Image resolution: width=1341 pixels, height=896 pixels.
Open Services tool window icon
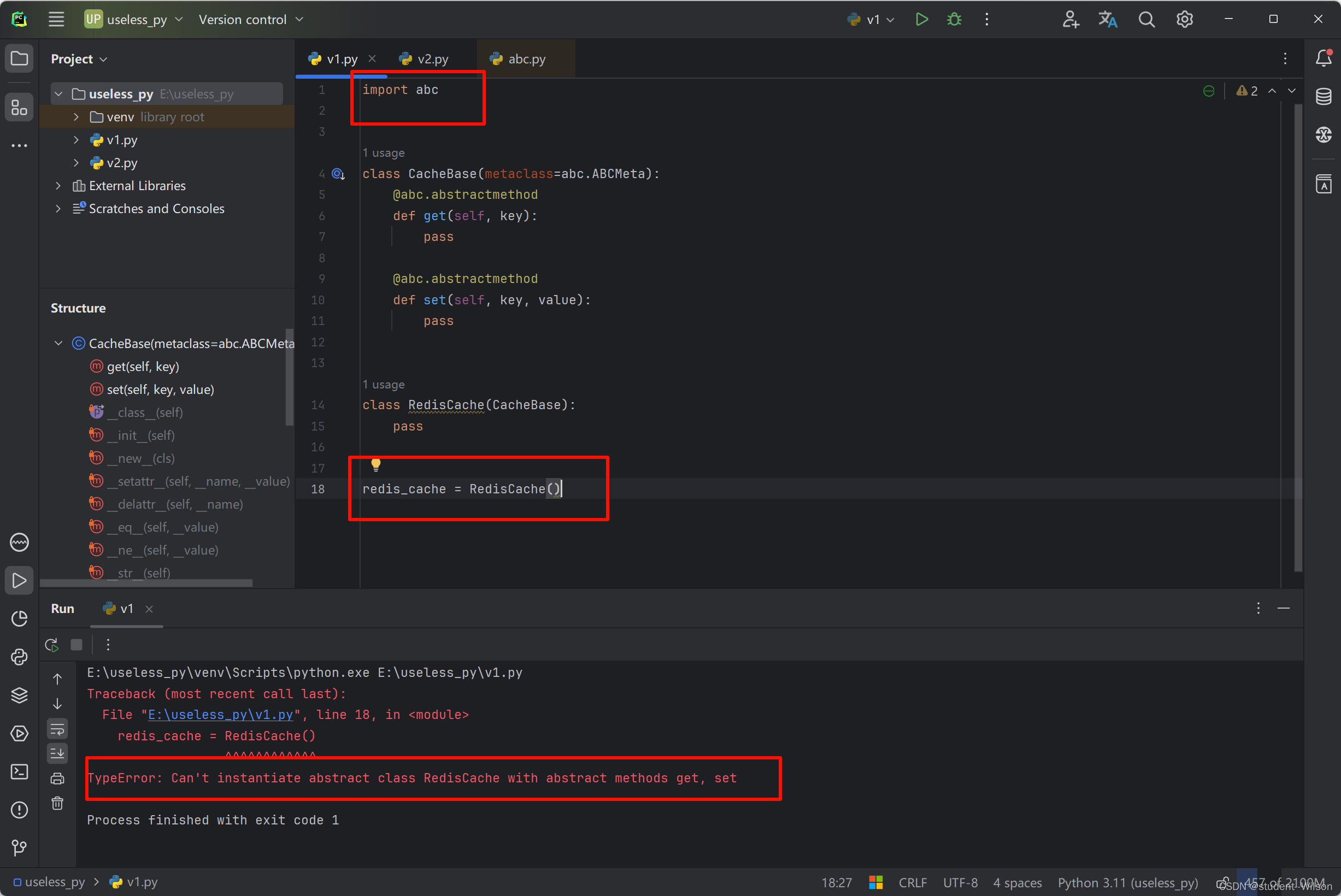click(20, 733)
